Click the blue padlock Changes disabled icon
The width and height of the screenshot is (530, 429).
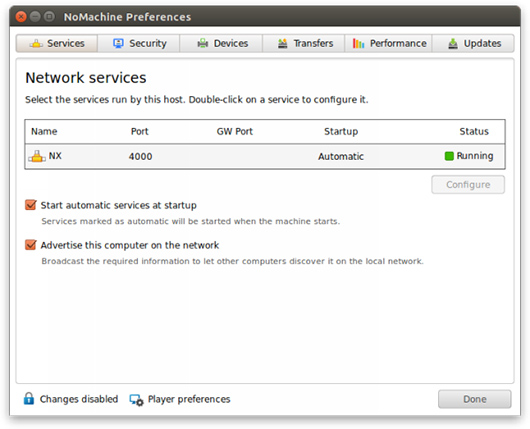coord(29,399)
